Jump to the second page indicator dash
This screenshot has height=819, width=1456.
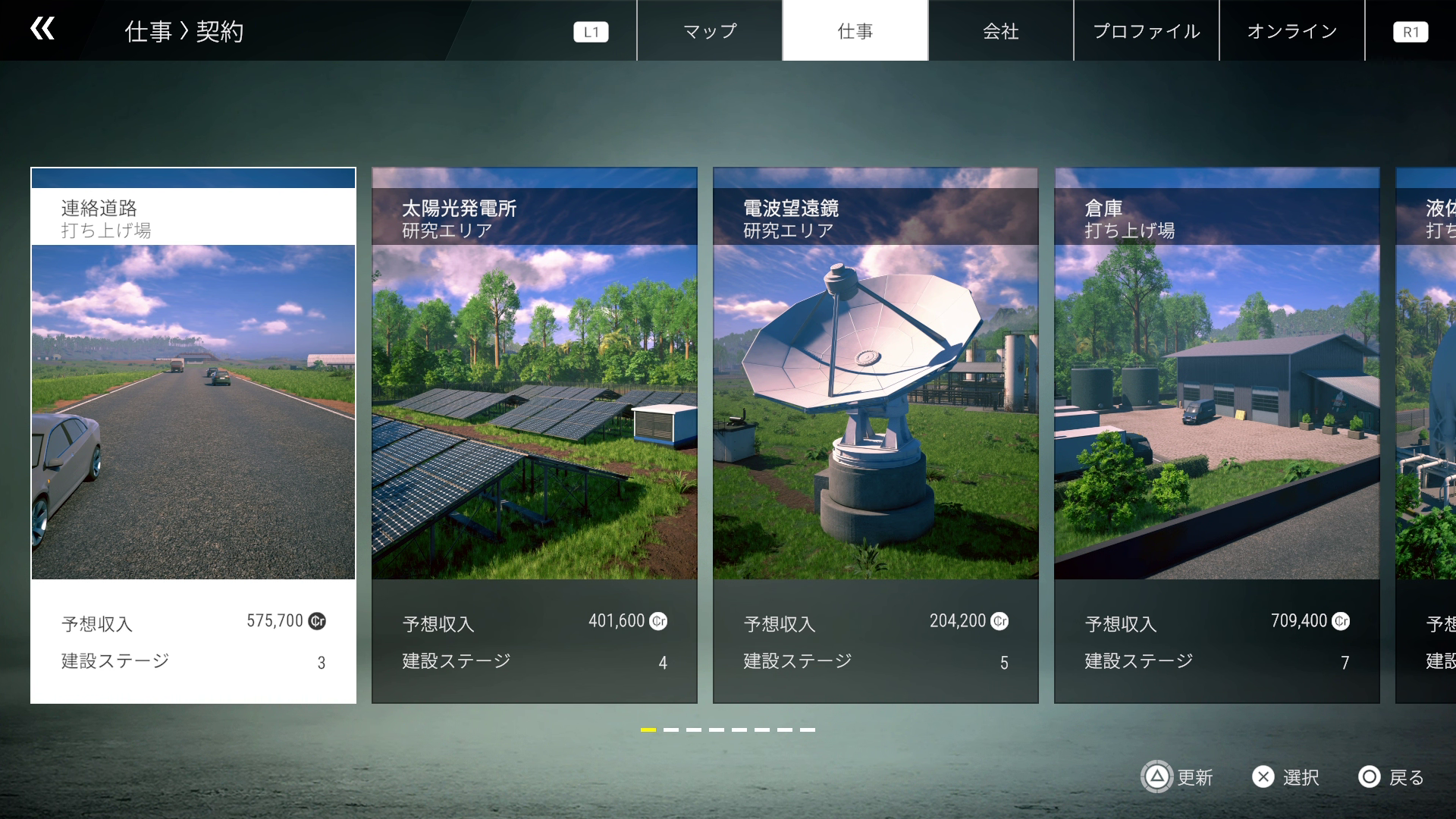pyautogui.click(x=671, y=730)
